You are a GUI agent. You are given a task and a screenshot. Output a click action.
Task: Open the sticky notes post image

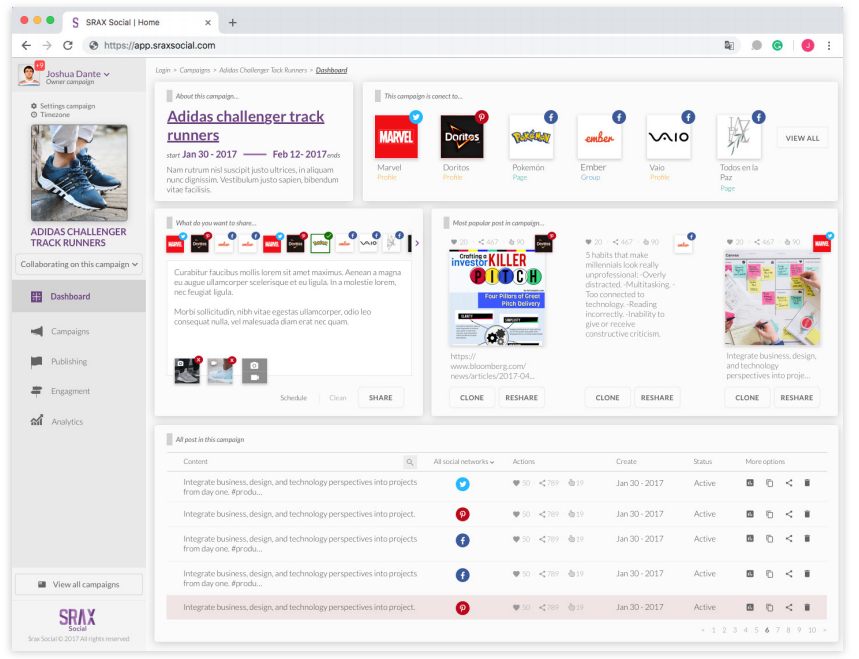[772, 298]
